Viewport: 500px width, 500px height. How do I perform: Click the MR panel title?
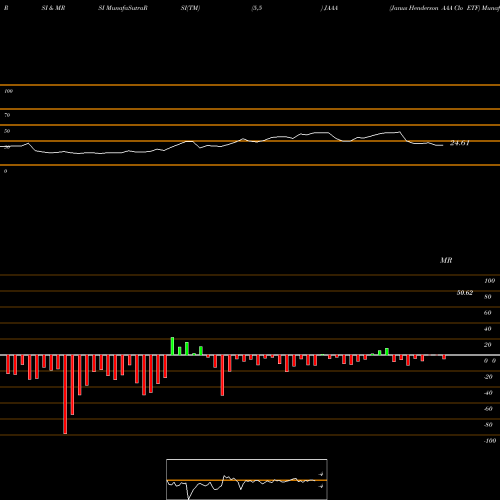point(446,260)
